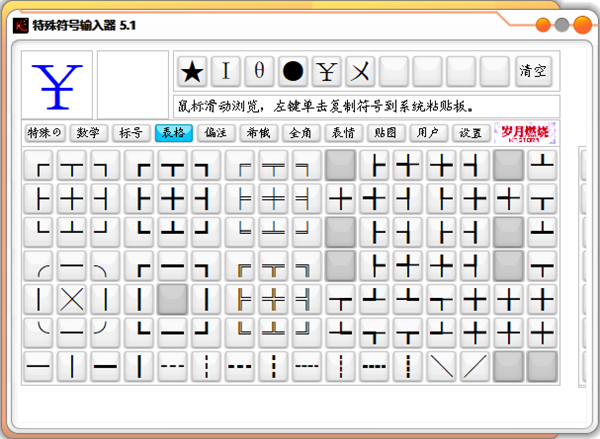Viewport: 600px width, 439px height.
Task: Open the 贴图 tab
Action: [386, 133]
